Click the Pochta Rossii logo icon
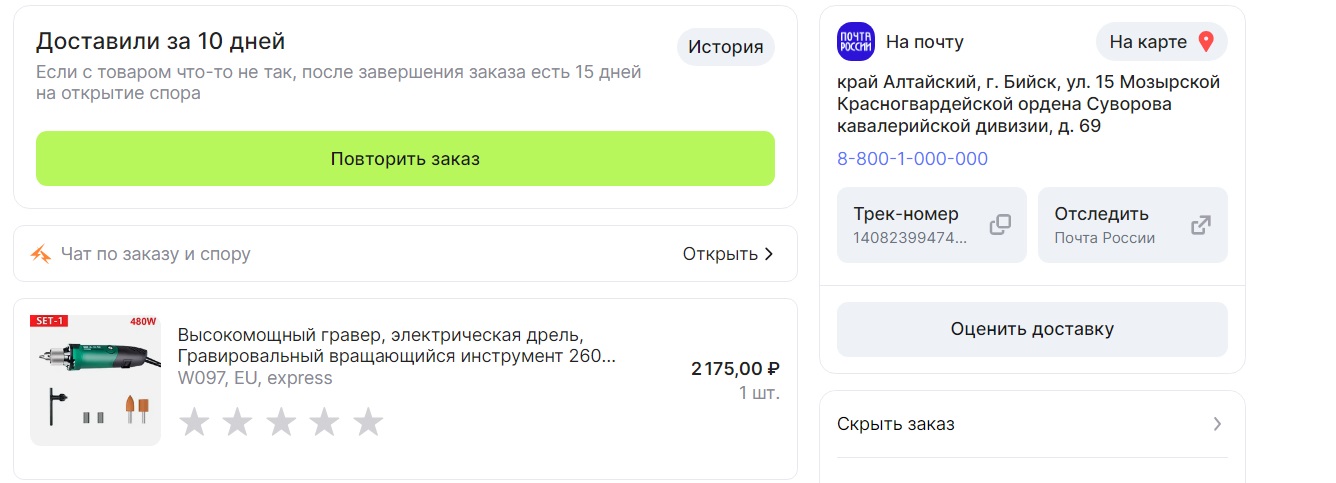The height and width of the screenshot is (483, 1336). [x=855, y=42]
